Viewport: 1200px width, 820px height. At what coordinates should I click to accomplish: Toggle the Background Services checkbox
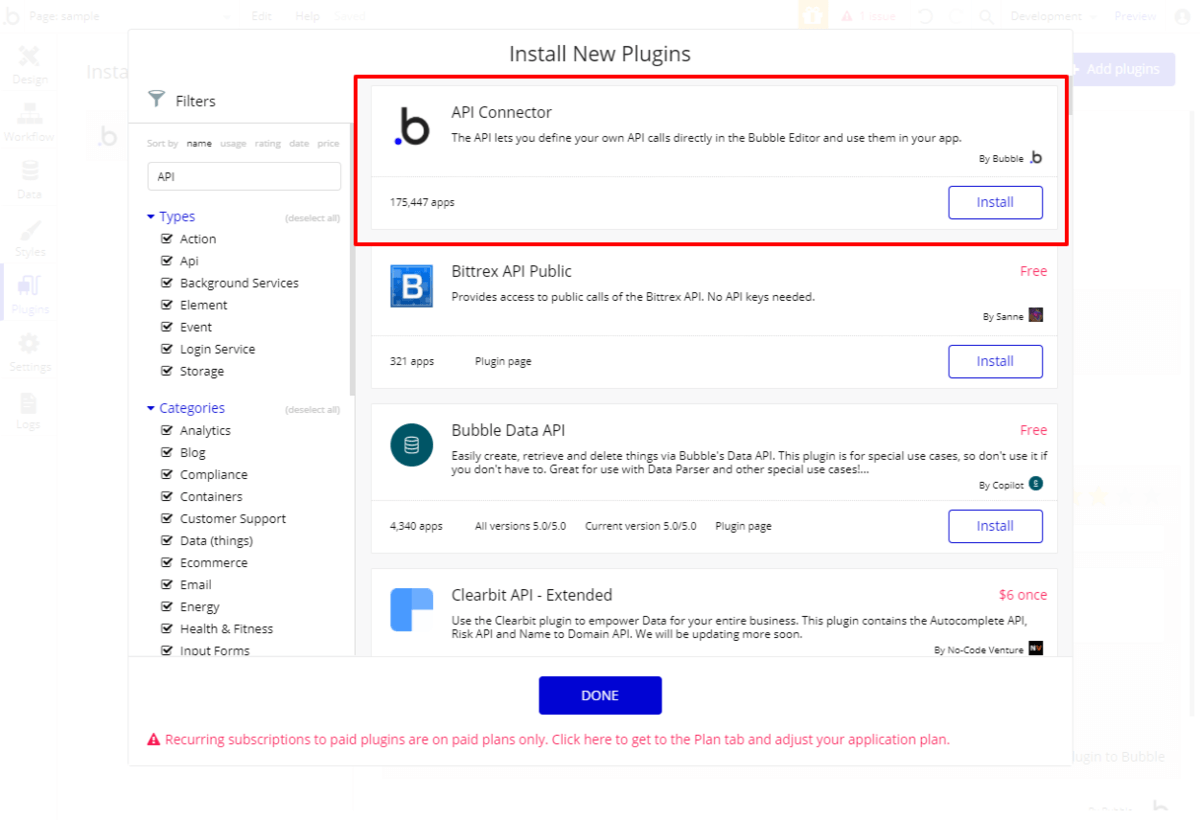point(167,283)
